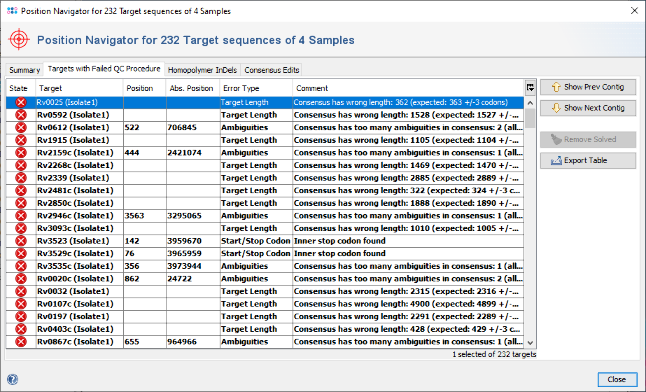Sort by the Target column header
The height and width of the screenshot is (392, 646).
tap(80, 88)
